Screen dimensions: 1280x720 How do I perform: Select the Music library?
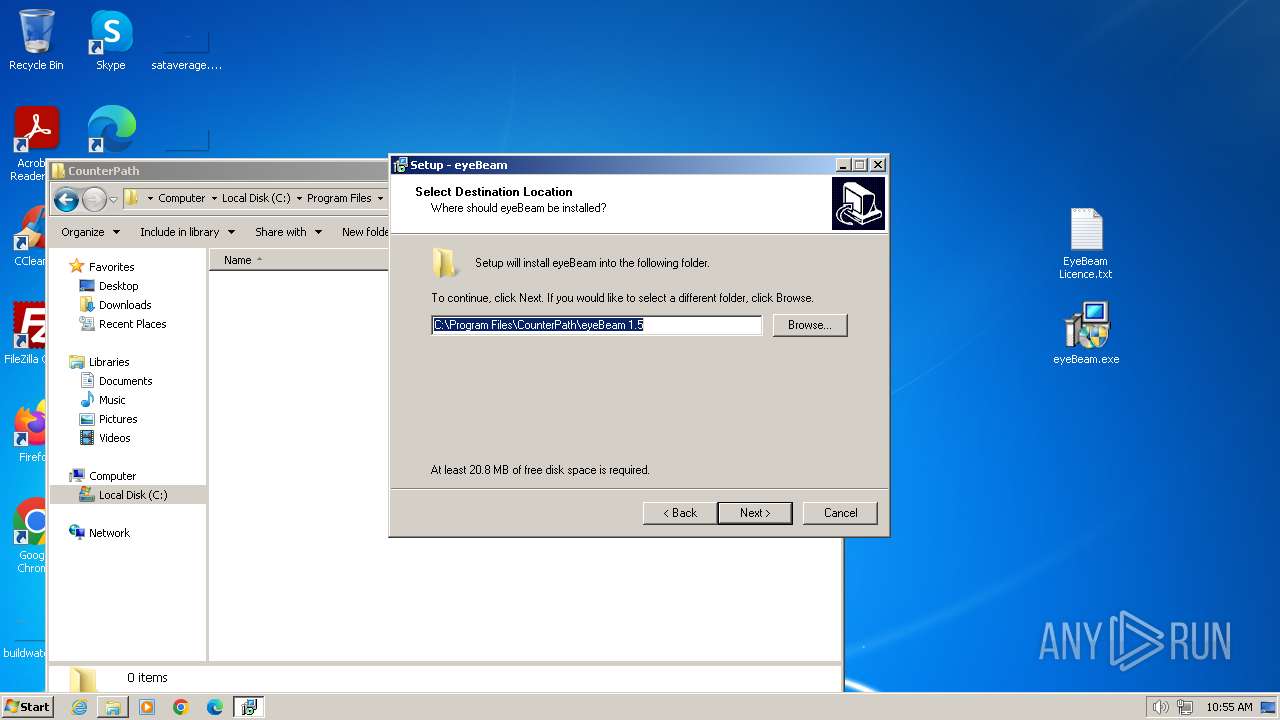coord(112,400)
